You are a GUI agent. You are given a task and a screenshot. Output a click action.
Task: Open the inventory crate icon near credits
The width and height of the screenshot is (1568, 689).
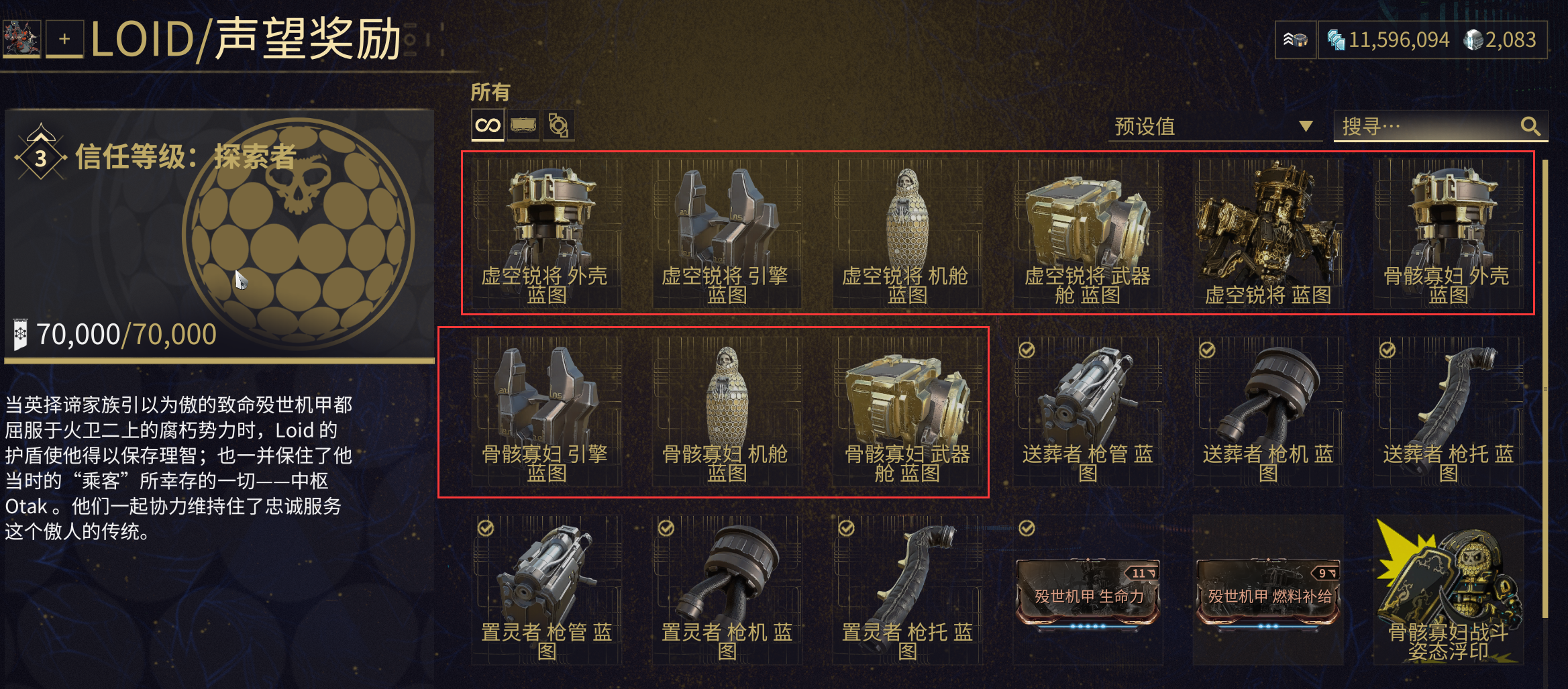click(1296, 40)
